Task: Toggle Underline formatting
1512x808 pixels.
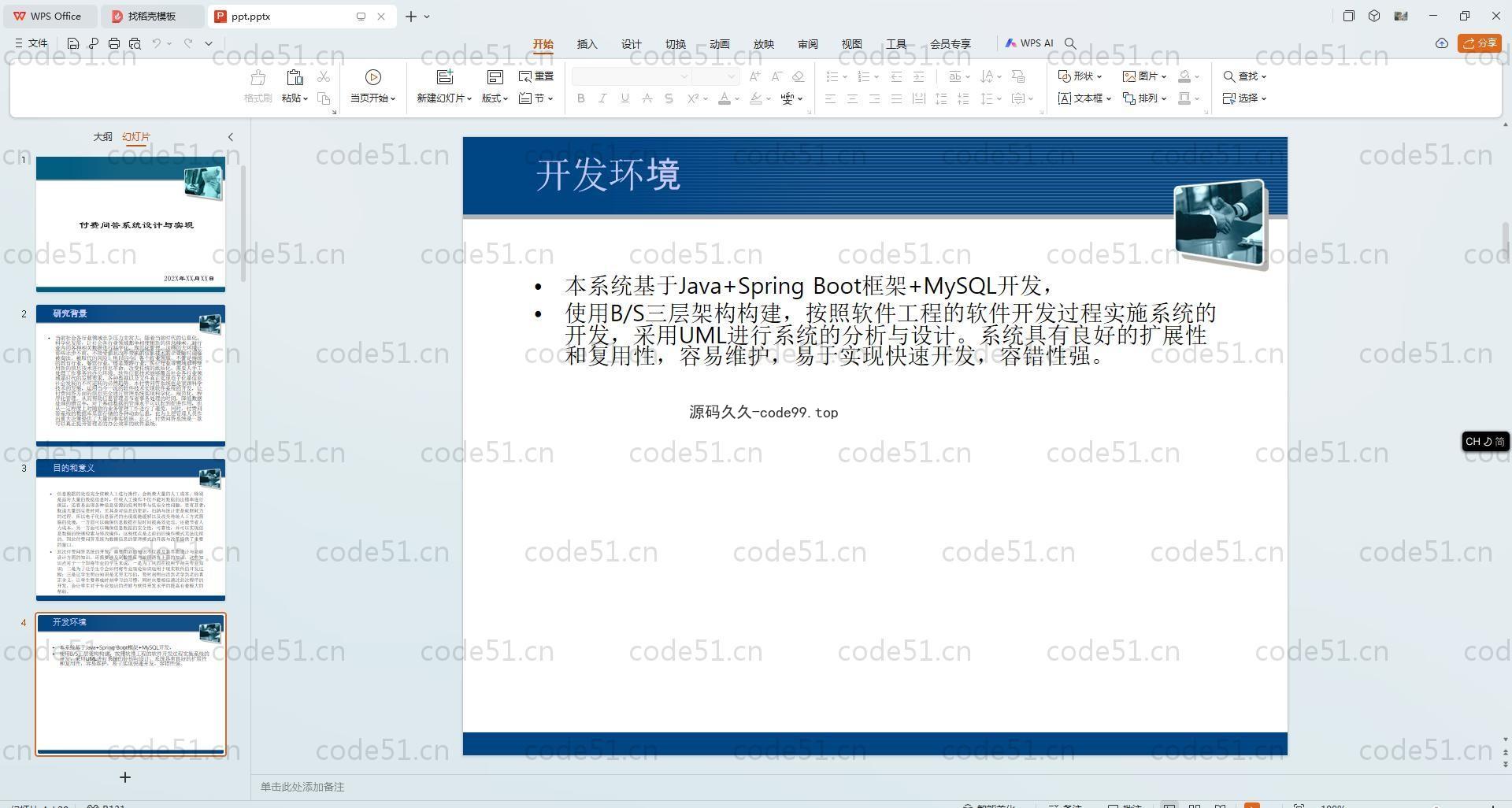Action: (x=624, y=98)
